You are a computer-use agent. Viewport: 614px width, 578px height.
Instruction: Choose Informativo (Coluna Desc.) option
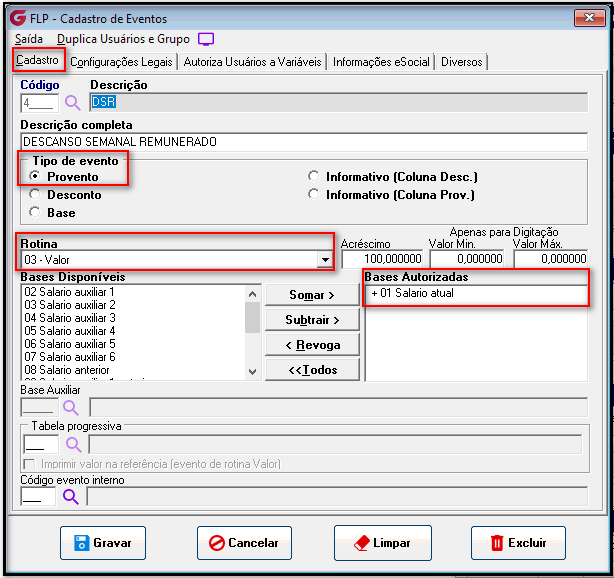313,176
